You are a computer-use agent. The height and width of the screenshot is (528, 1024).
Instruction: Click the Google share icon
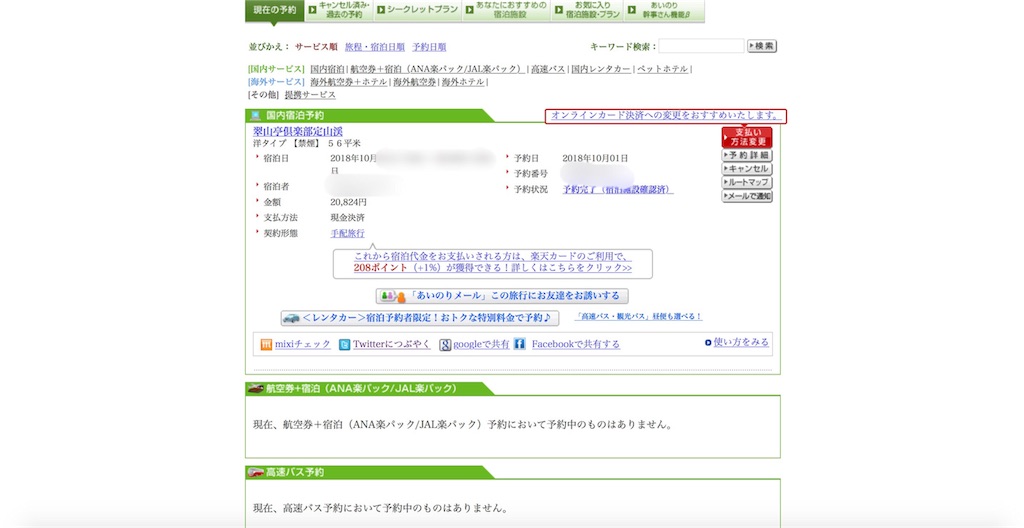coord(445,344)
